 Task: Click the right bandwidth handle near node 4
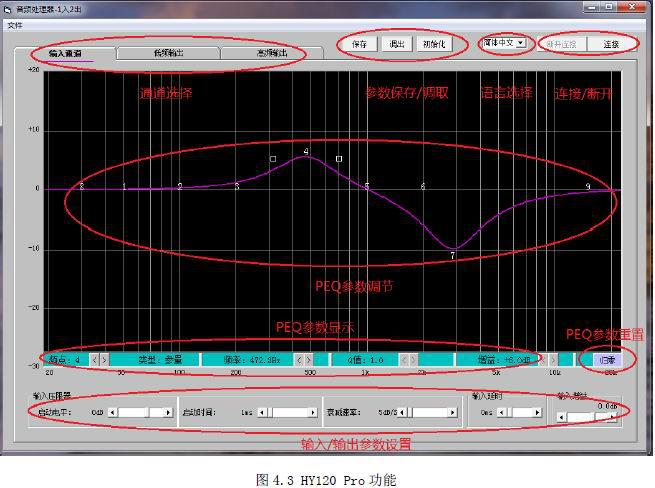click(x=339, y=158)
